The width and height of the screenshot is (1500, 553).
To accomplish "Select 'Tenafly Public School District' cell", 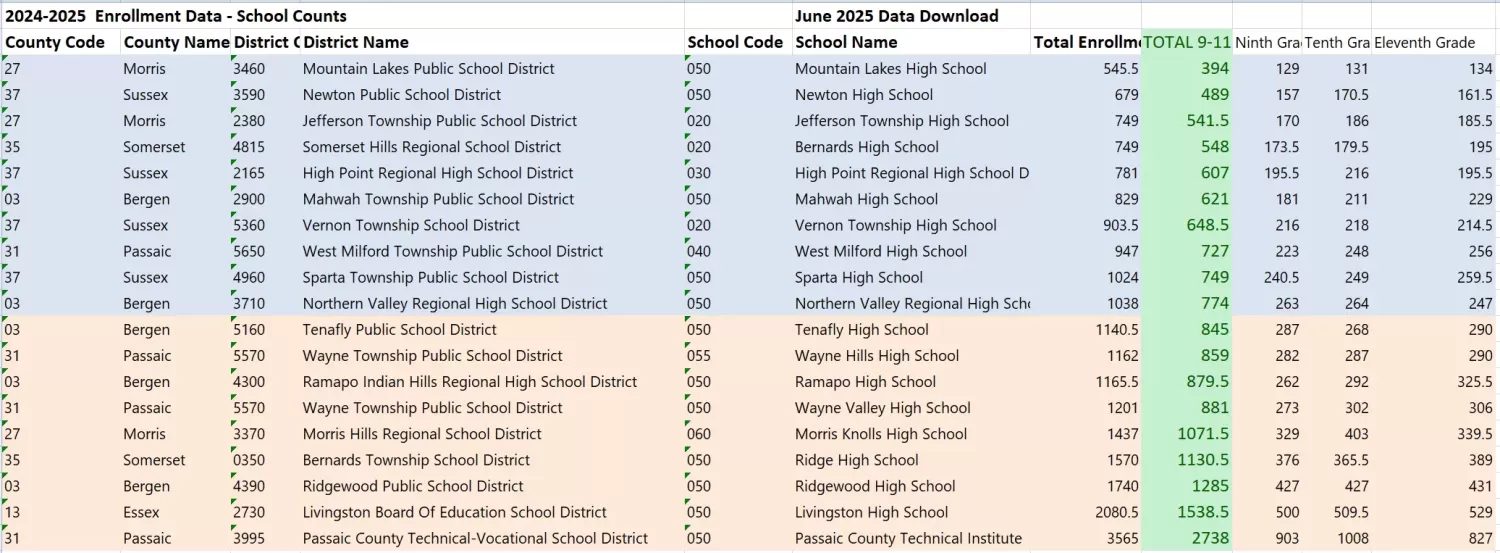I will 491,329.
